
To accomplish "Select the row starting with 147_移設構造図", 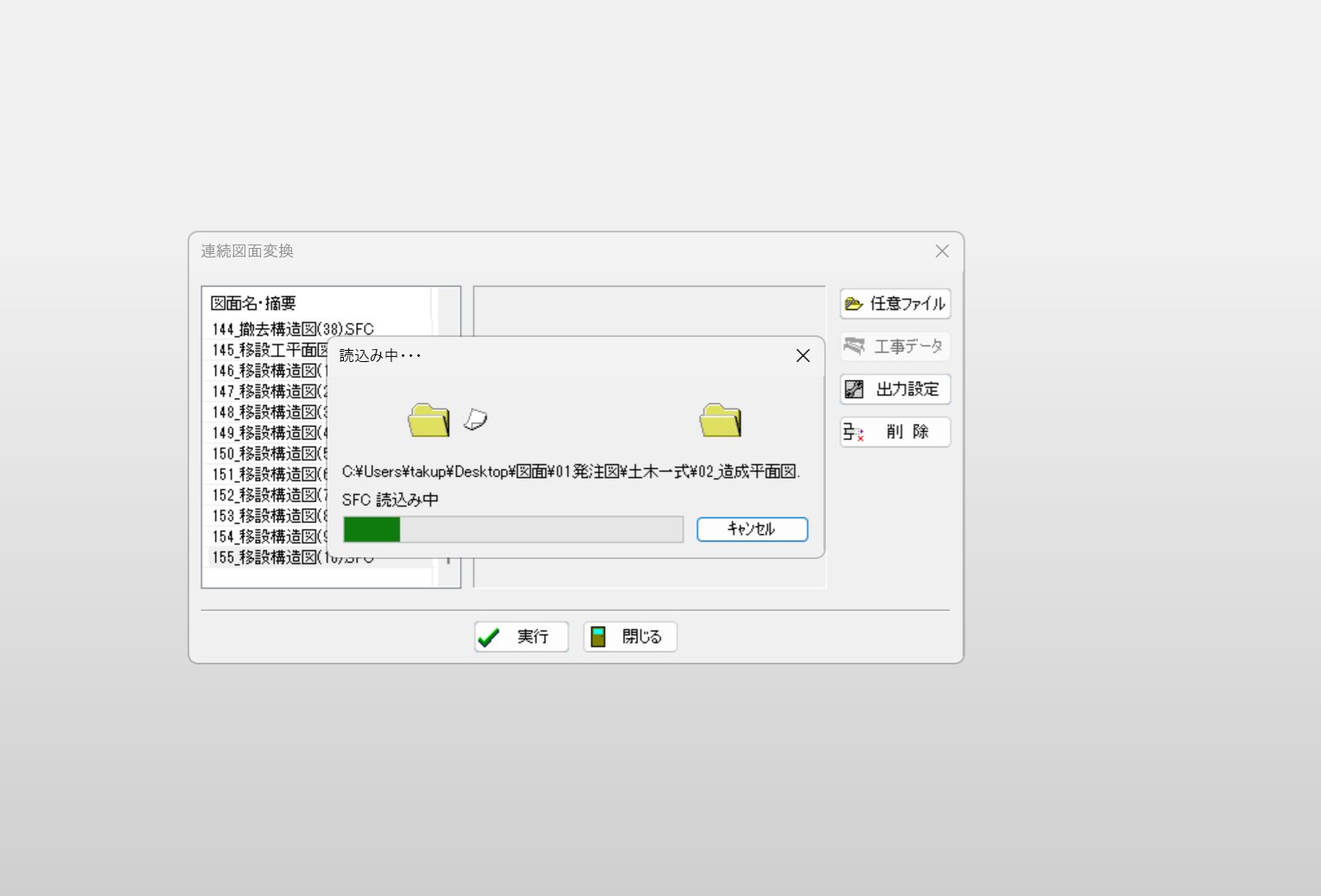I will point(268,391).
